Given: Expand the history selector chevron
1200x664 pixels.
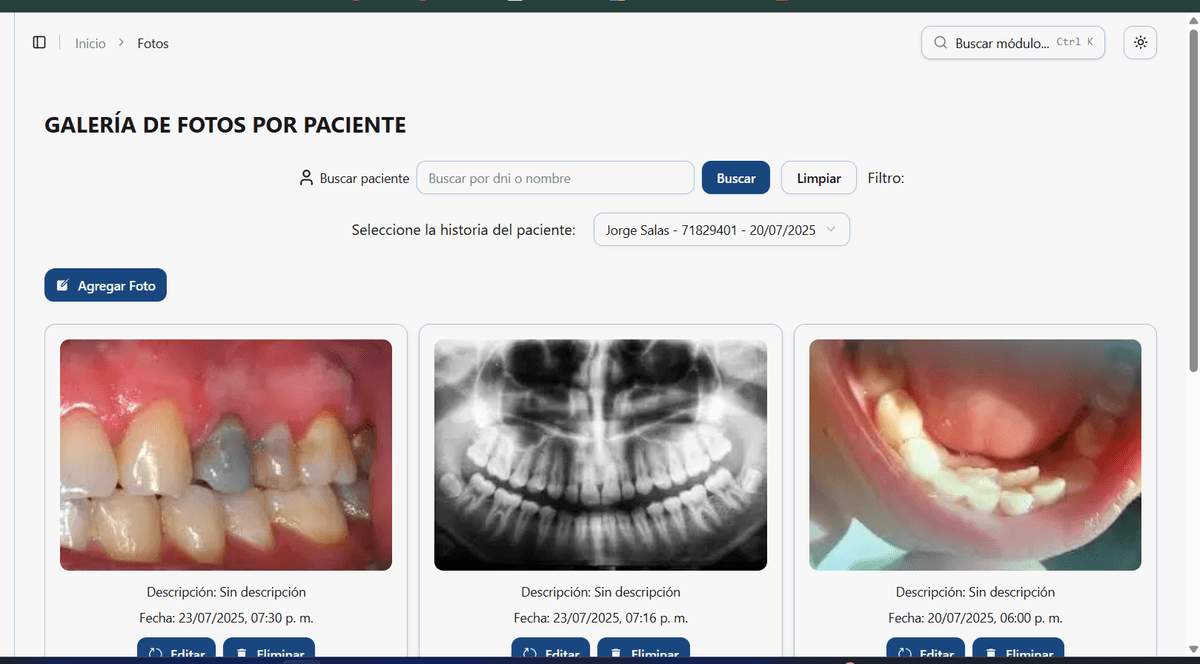Looking at the screenshot, I should tap(831, 229).
